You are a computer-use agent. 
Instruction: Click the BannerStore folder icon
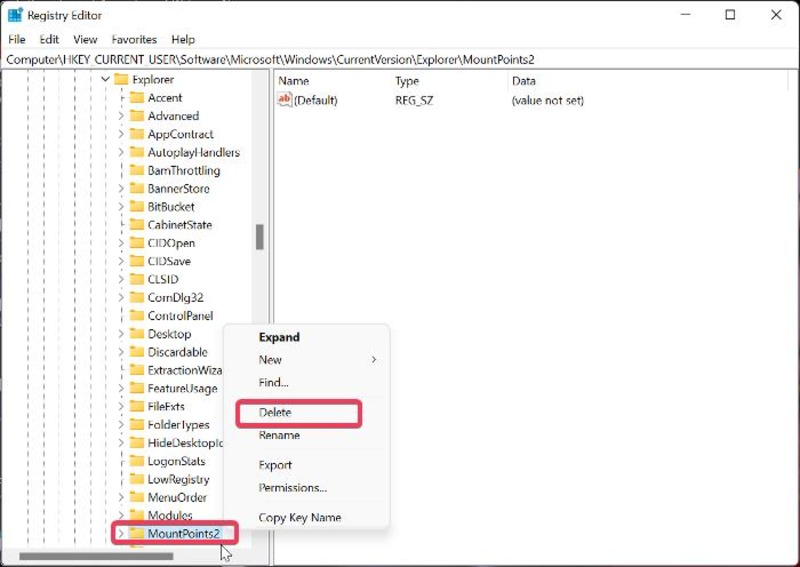point(137,188)
